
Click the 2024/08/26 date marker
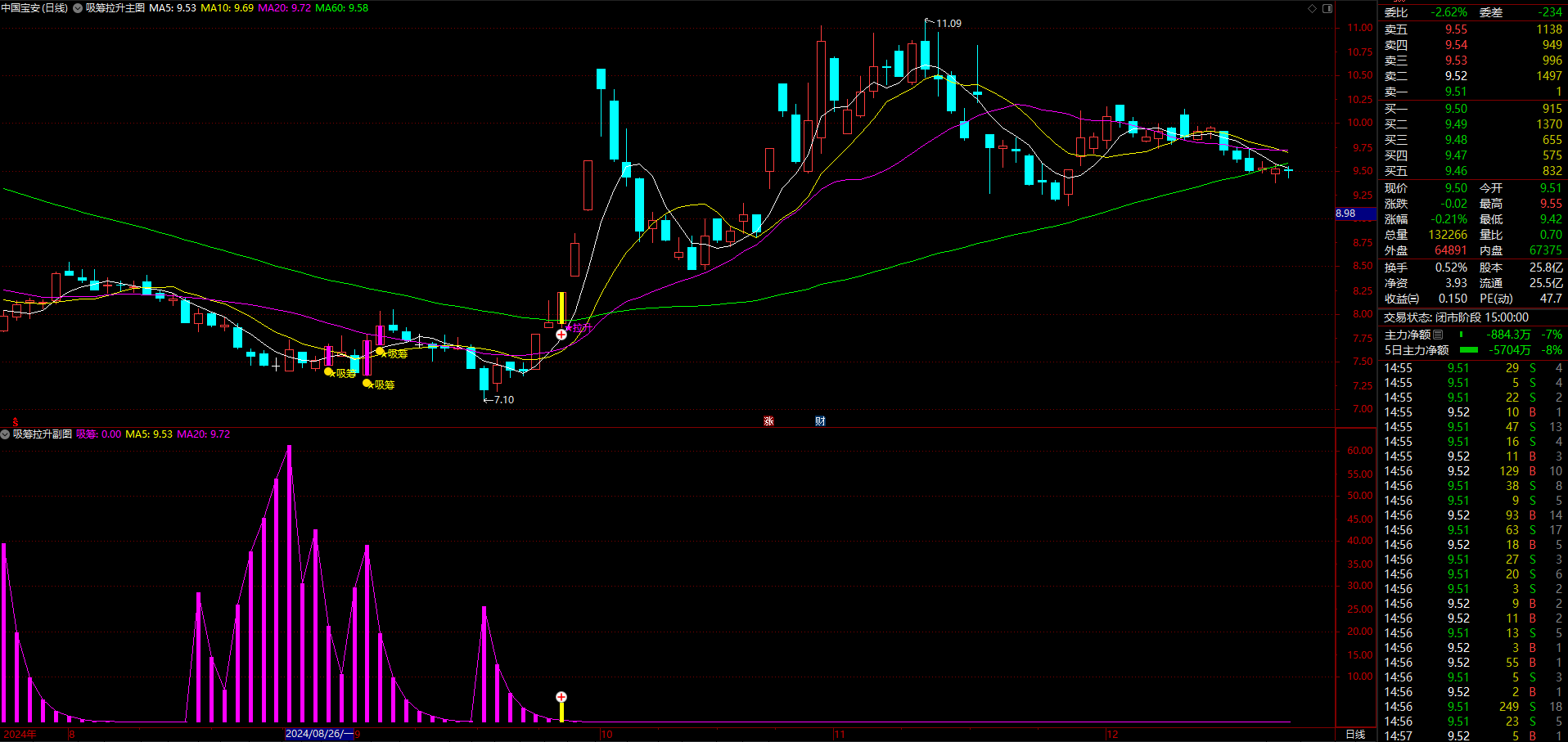pyautogui.click(x=319, y=734)
